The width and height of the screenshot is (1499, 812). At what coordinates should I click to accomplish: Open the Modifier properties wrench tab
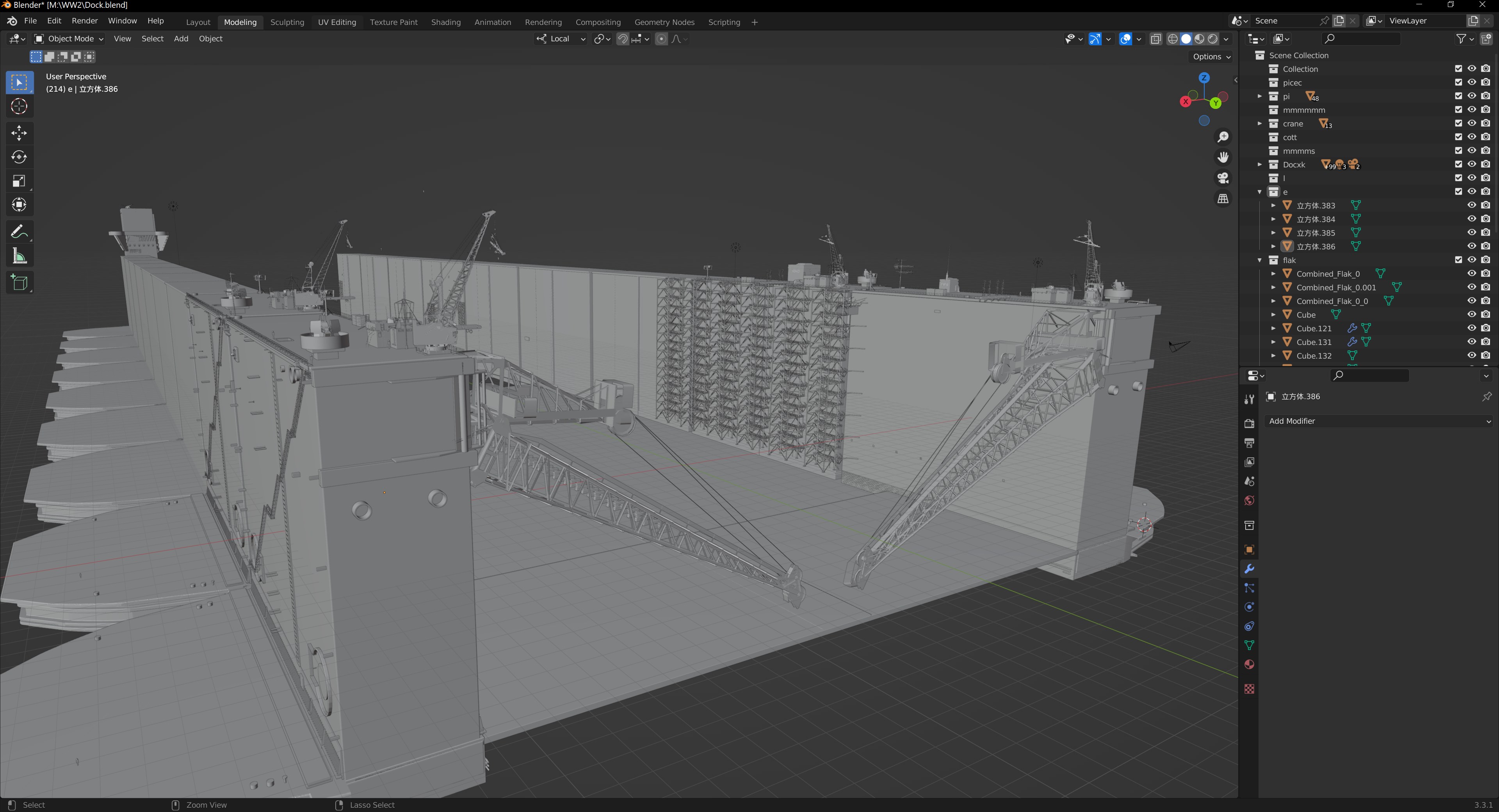(x=1249, y=569)
